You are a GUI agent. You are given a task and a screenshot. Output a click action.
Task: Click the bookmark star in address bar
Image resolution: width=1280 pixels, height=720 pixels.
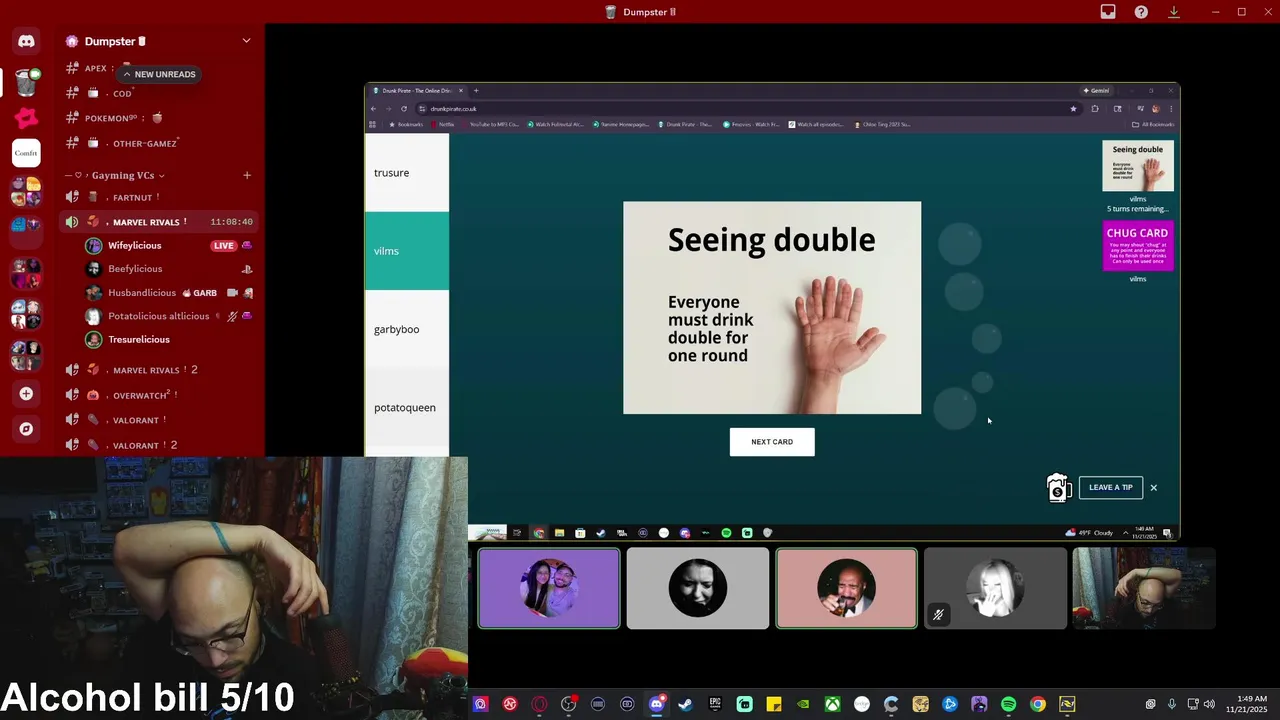point(1073,109)
